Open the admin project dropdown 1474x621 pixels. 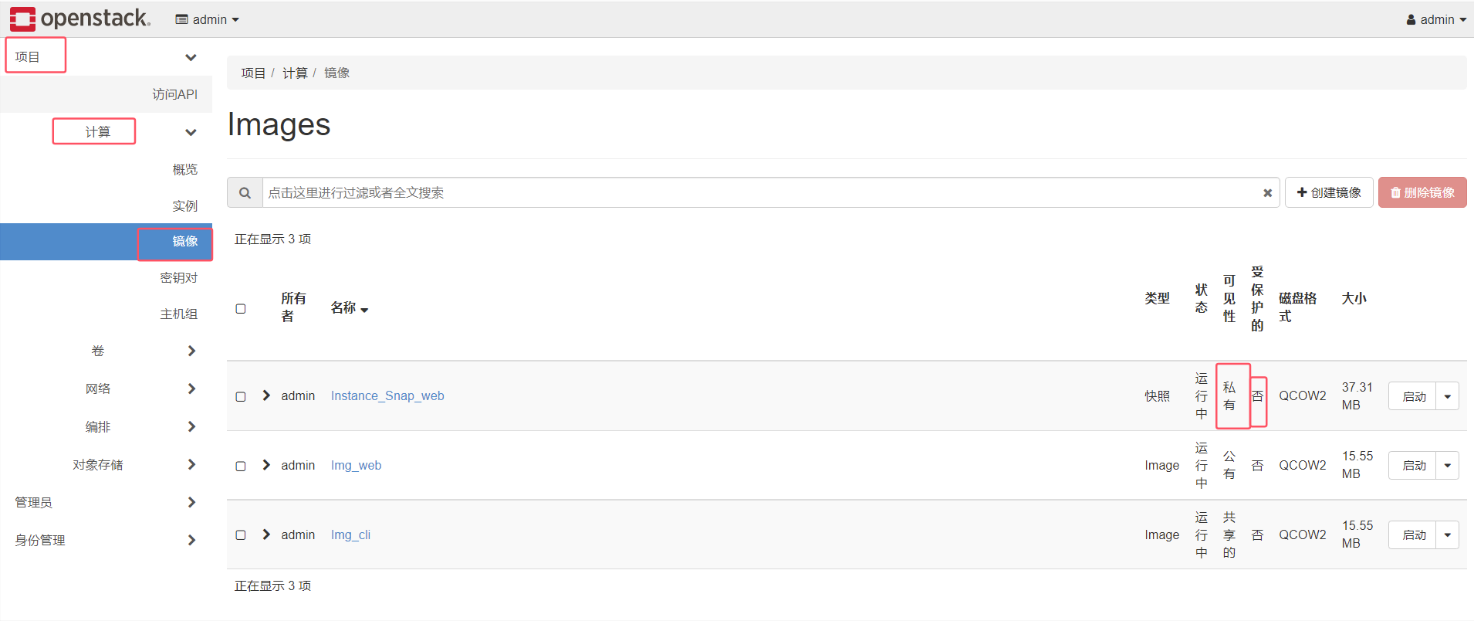point(207,19)
